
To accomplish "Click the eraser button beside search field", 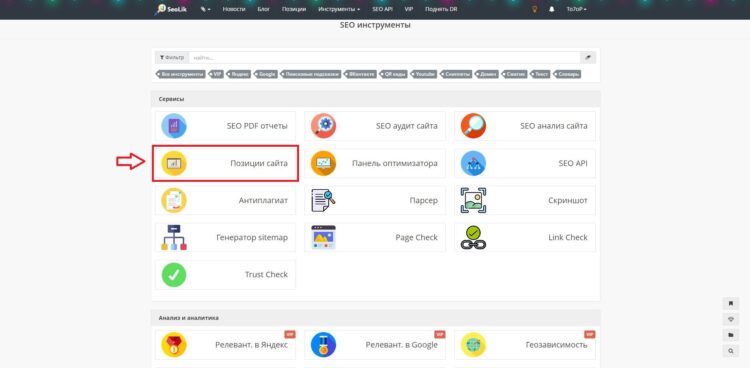I will pos(588,57).
